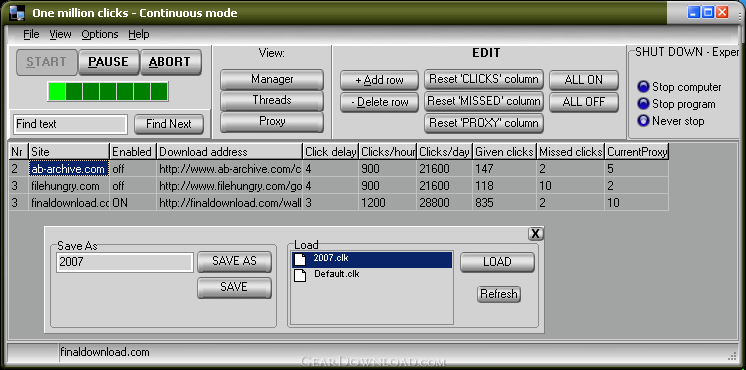Click the Default.clk file icon
This screenshot has width=746, height=370.
[300, 275]
